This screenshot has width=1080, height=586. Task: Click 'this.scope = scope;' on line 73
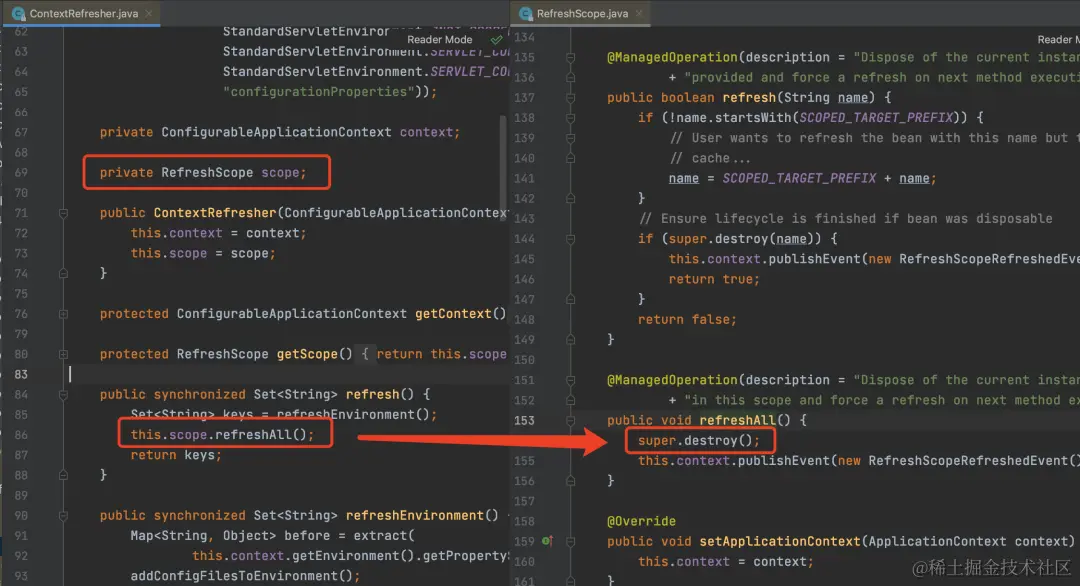click(203, 253)
